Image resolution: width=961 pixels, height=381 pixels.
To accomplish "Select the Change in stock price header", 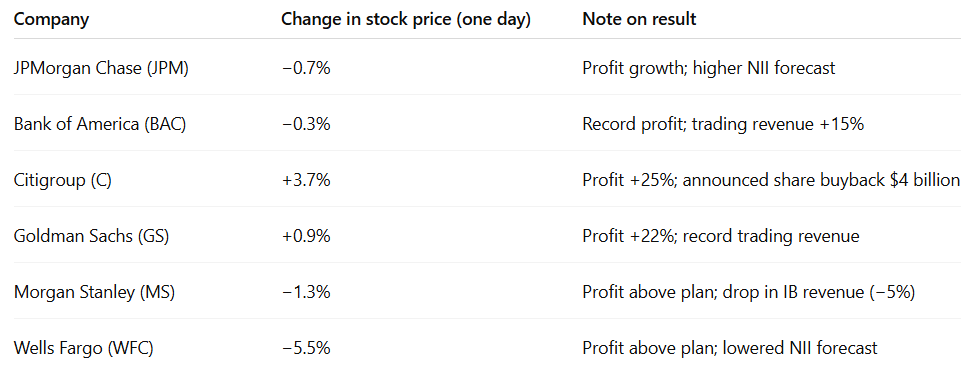I will click(406, 19).
